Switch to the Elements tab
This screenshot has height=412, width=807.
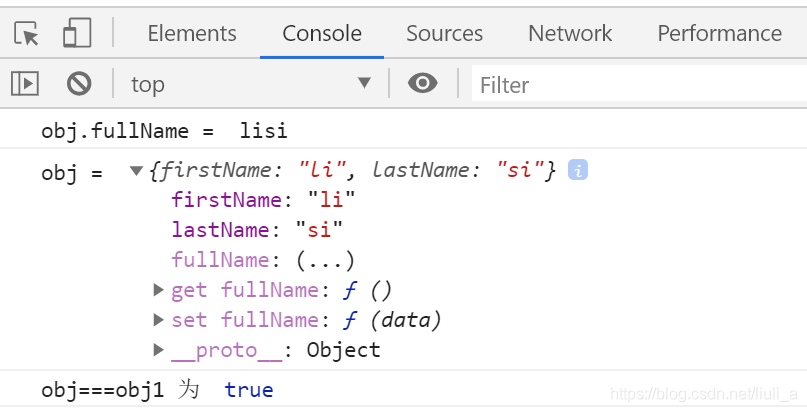tap(192, 33)
